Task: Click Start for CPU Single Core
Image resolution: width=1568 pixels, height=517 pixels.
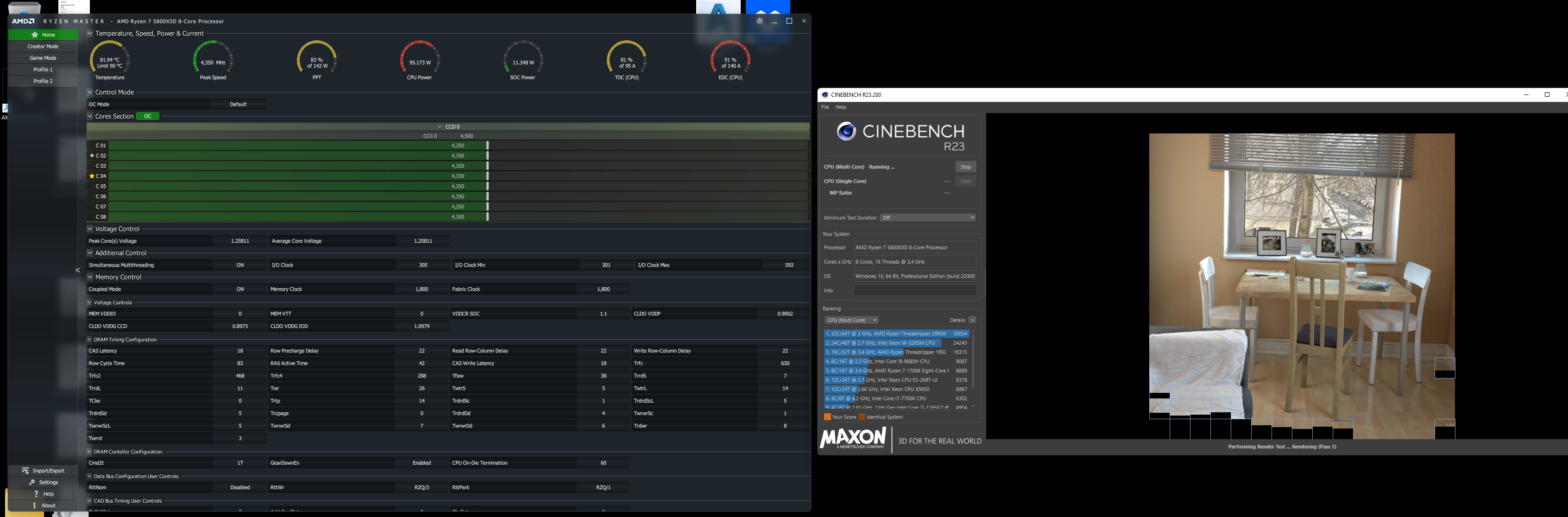Action: (965, 182)
